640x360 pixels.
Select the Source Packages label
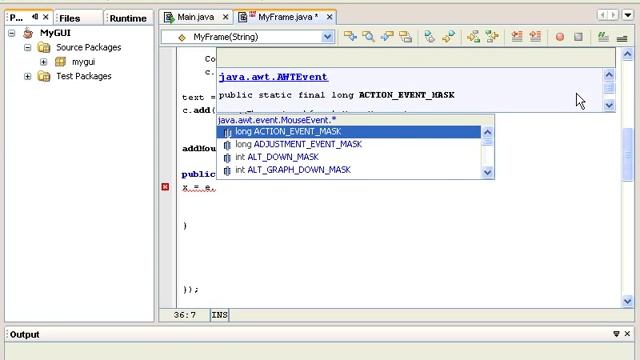[x=89, y=47]
